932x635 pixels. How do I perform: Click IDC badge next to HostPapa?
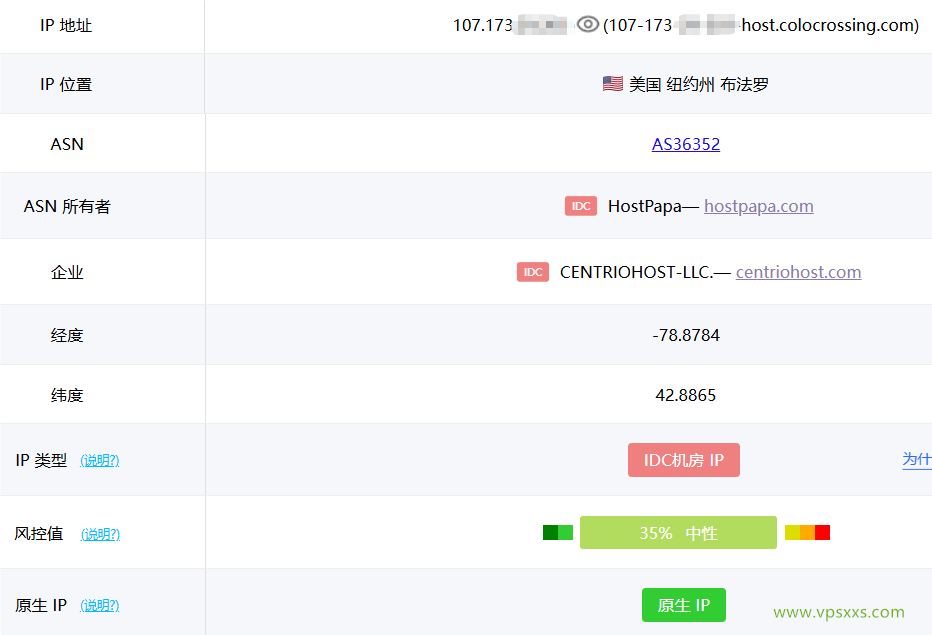[581, 206]
